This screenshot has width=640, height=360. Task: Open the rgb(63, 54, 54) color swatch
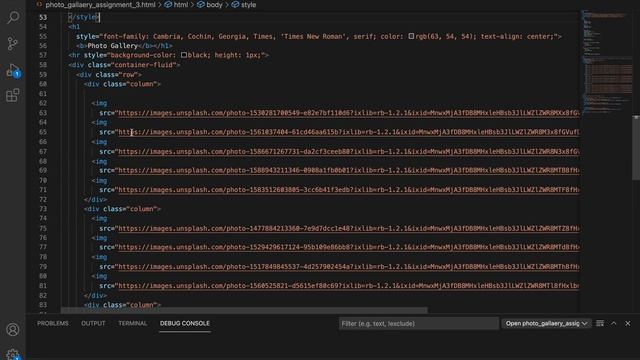click(411, 36)
